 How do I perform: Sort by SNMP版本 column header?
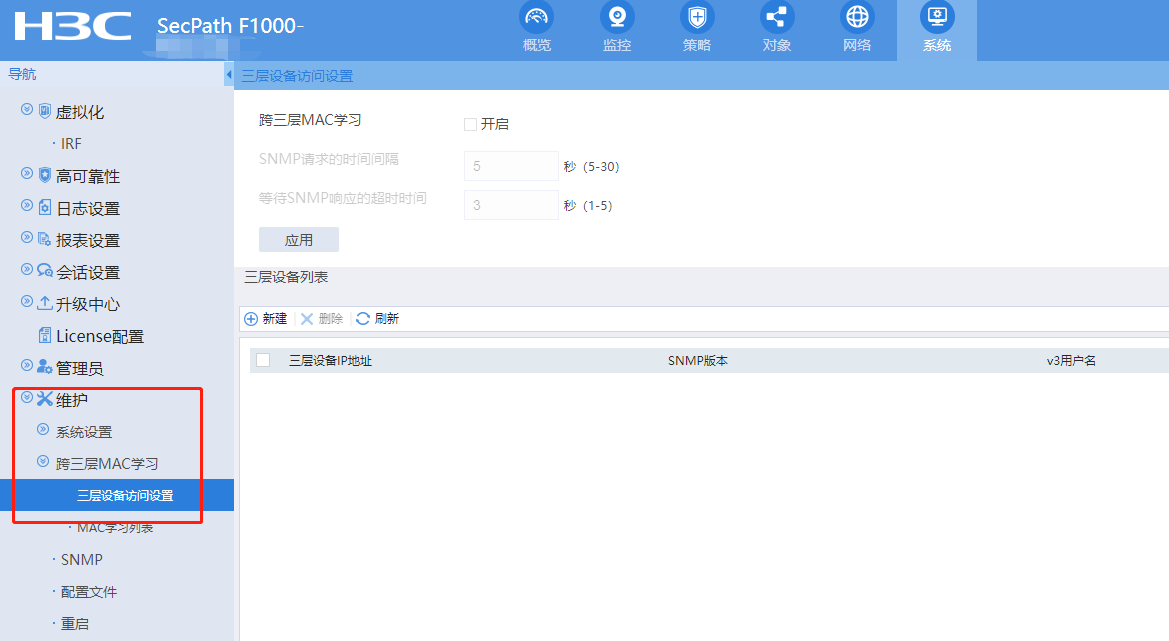pyautogui.click(x=698, y=361)
